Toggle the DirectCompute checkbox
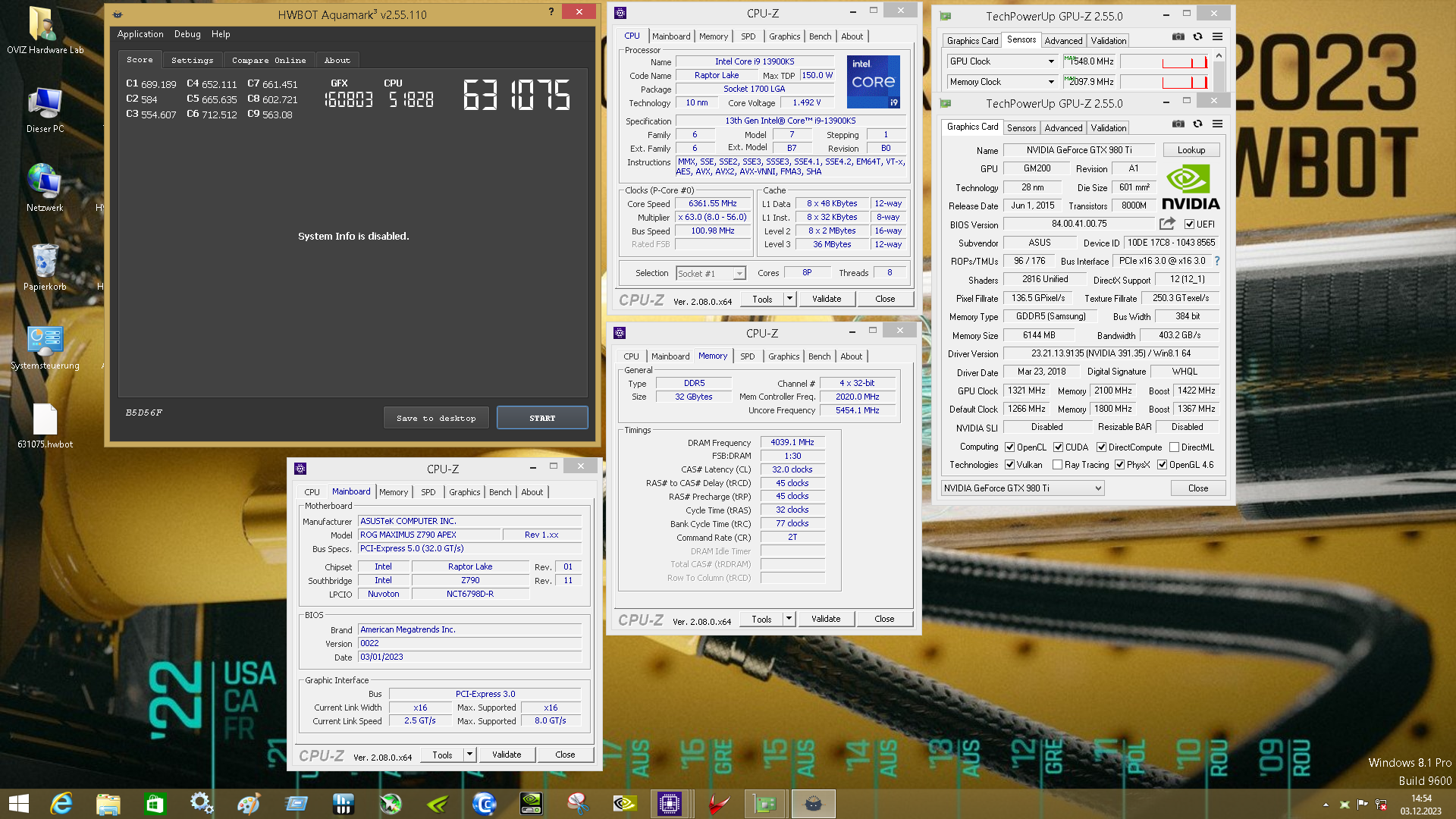Screen dimensions: 1456x819 click(x=1101, y=447)
